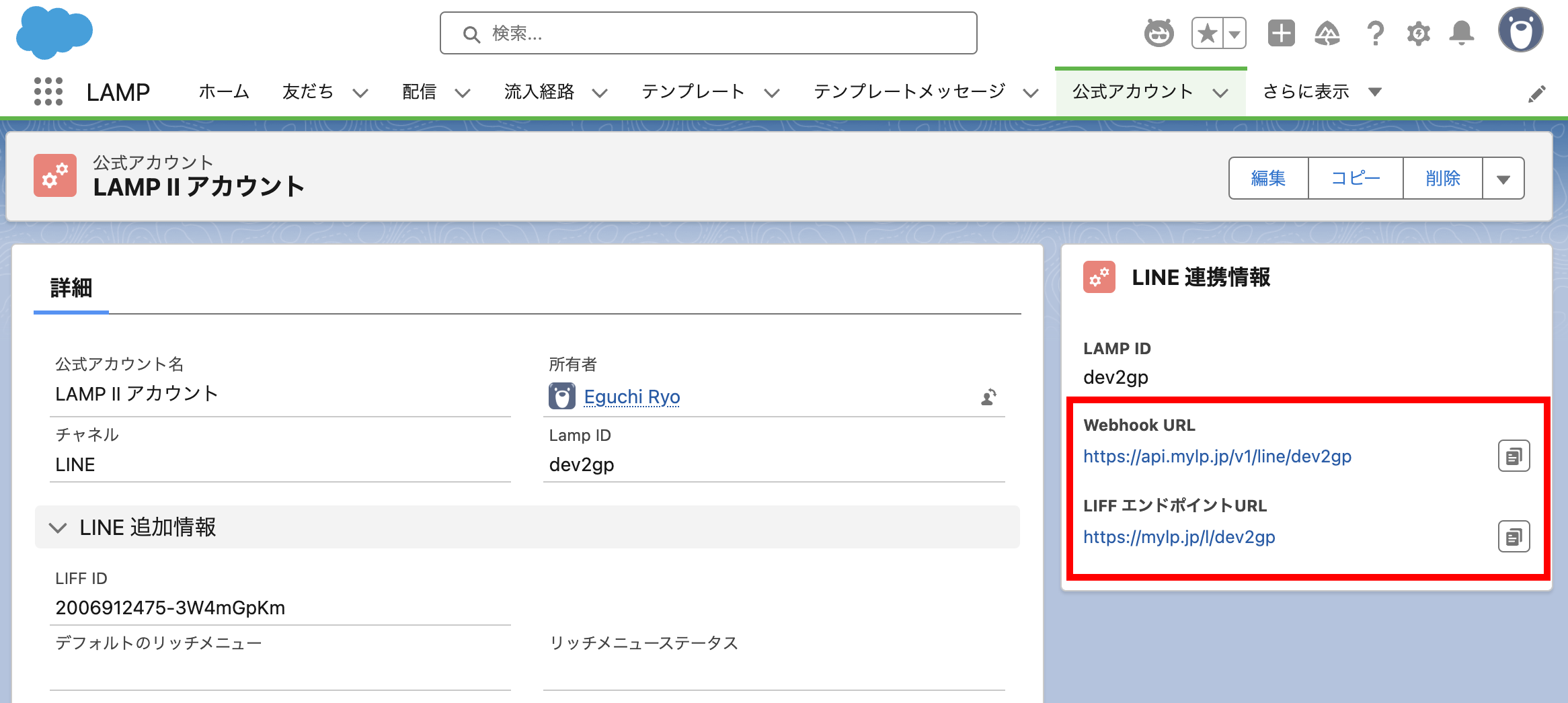Open more actions dropdown beside 削除
The image size is (1568, 703).
point(1503,179)
